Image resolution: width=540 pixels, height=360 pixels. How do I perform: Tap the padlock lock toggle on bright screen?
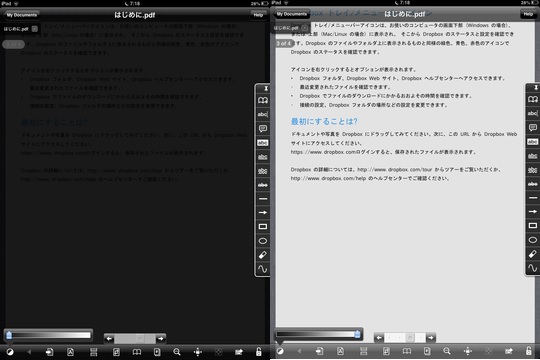(x=528, y=351)
